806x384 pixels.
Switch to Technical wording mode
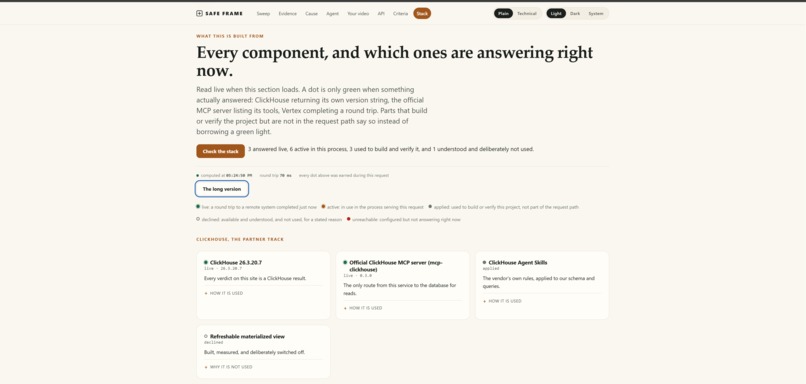[x=527, y=13]
